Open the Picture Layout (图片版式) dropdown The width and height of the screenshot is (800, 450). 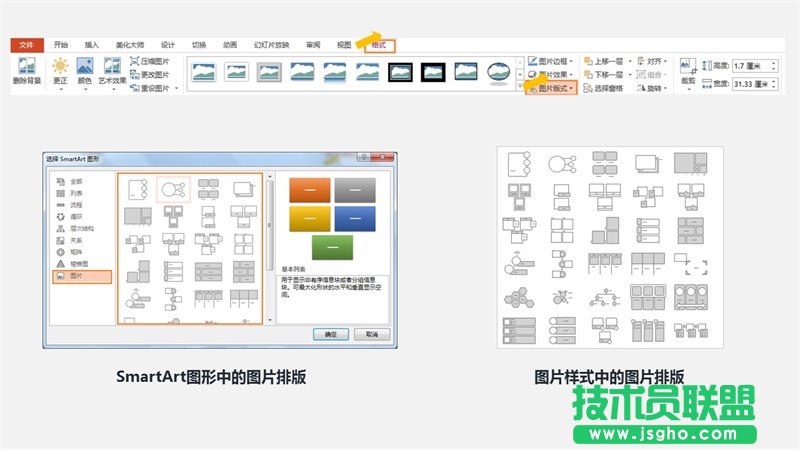click(551, 88)
